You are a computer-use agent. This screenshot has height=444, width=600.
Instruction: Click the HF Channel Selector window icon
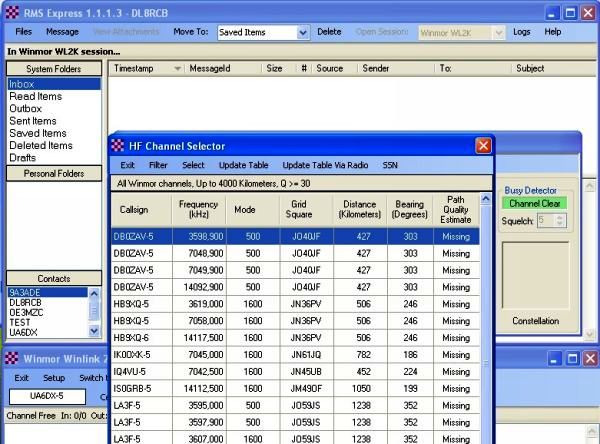pyautogui.click(x=118, y=146)
